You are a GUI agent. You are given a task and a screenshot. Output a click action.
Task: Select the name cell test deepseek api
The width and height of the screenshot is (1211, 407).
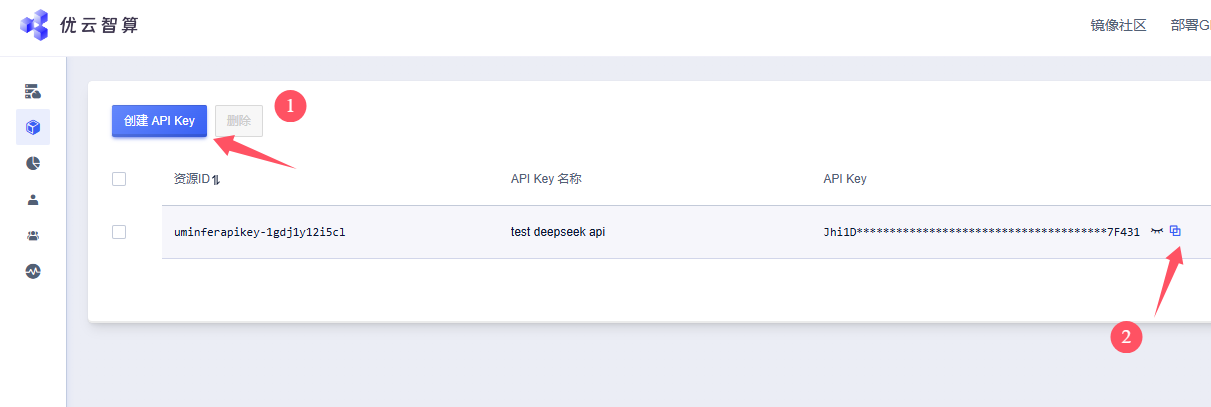(558, 232)
